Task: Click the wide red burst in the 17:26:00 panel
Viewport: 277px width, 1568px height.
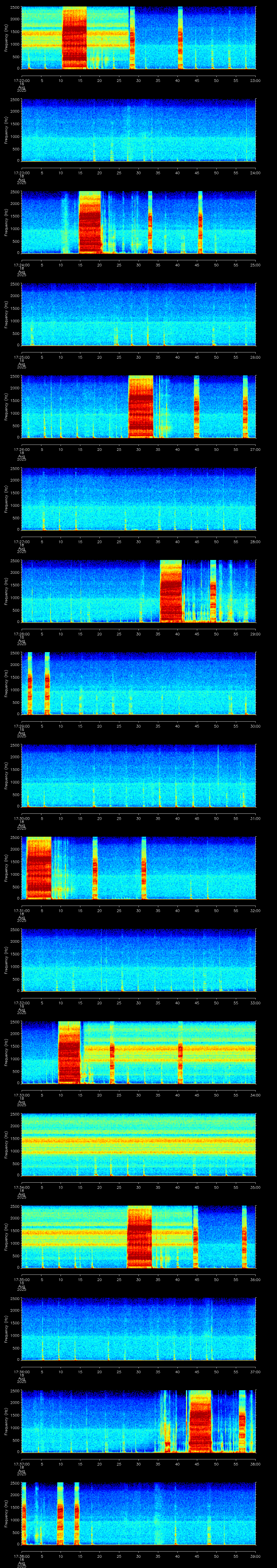Action: [x=141, y=407]
